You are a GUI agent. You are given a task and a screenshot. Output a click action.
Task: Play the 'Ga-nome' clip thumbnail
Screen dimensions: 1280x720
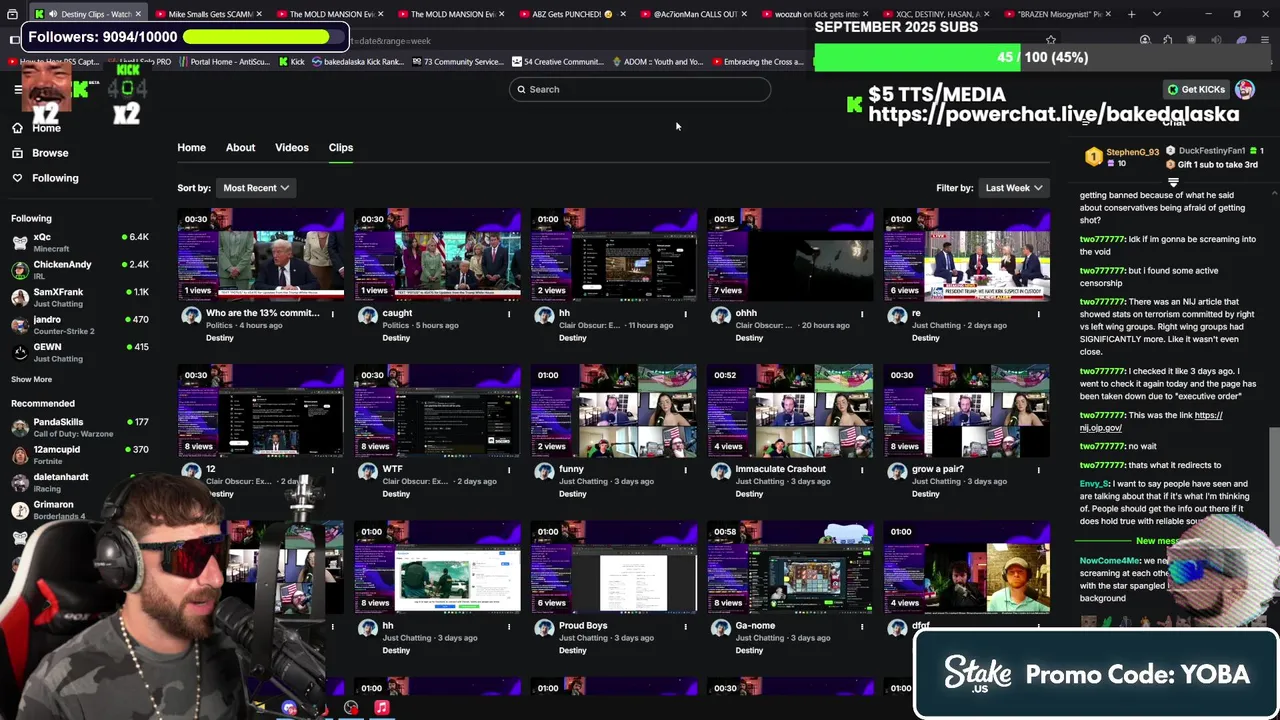(x=790, y=567)
